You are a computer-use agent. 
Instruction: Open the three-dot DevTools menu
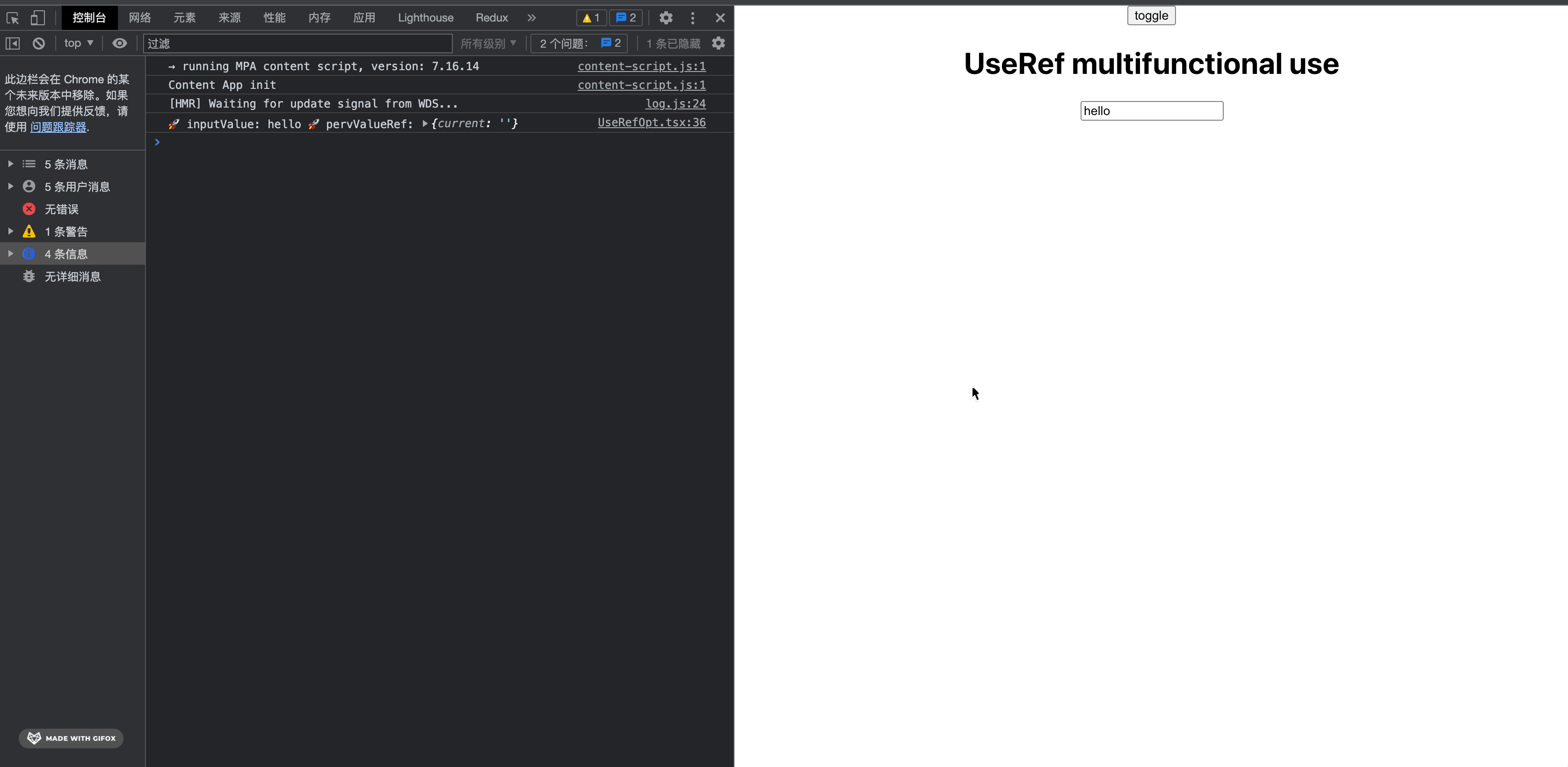click(692, 18)
